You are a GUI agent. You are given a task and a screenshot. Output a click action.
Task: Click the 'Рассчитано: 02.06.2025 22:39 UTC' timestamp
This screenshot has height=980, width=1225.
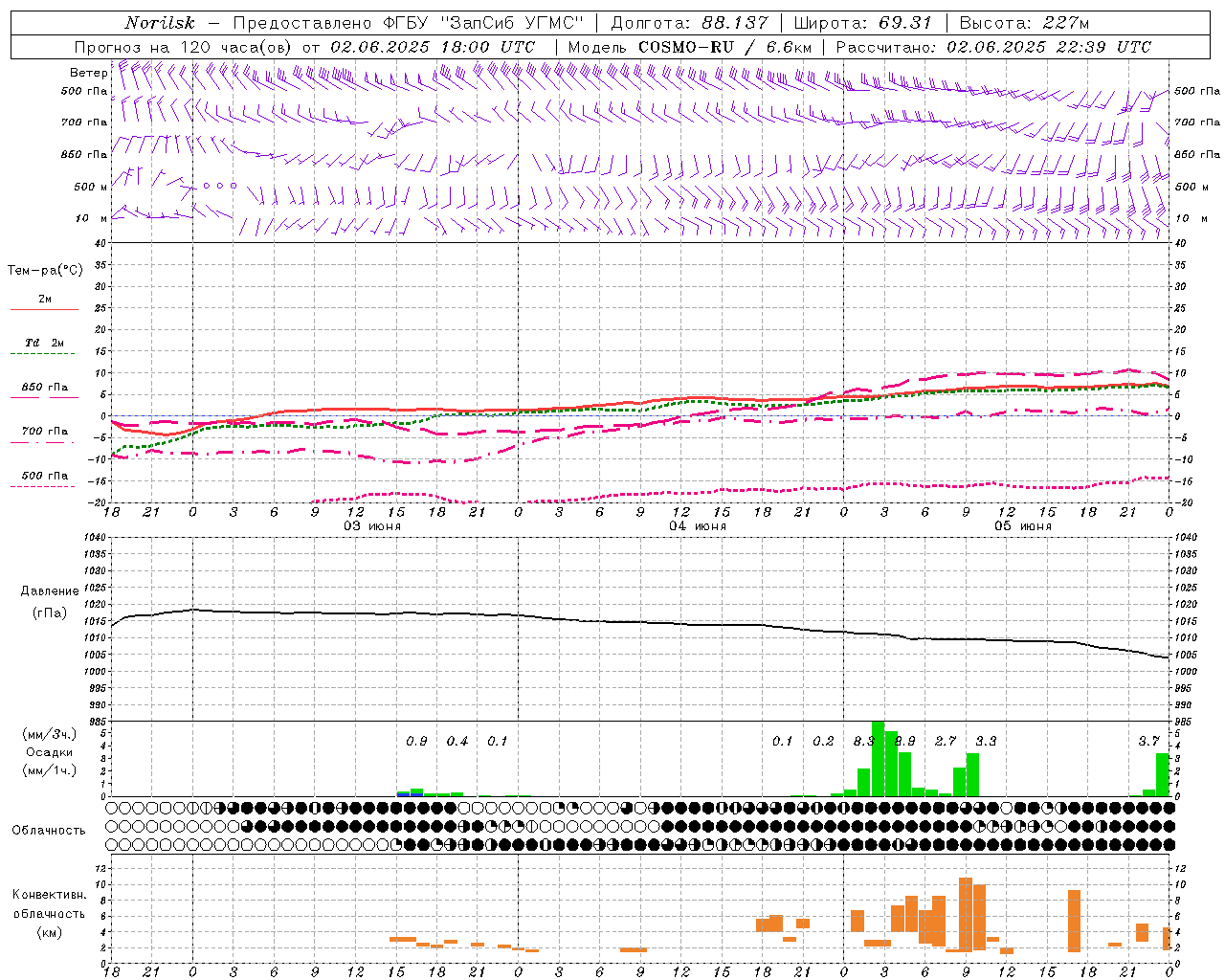point(993,47)
